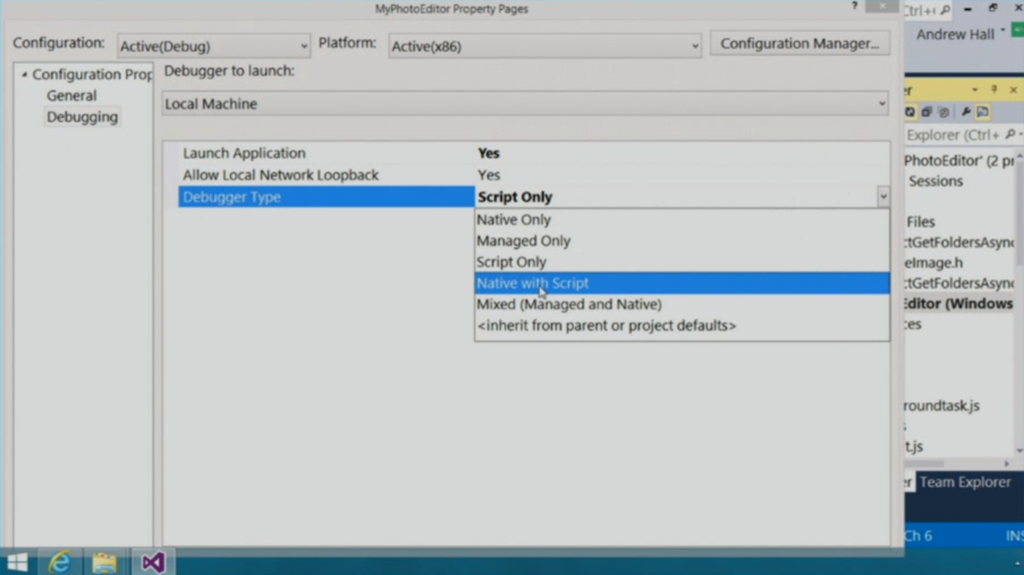Click the Solution Explorer preview selected items icon
This screenshot has width=1024, height=575.
(983, 112)
